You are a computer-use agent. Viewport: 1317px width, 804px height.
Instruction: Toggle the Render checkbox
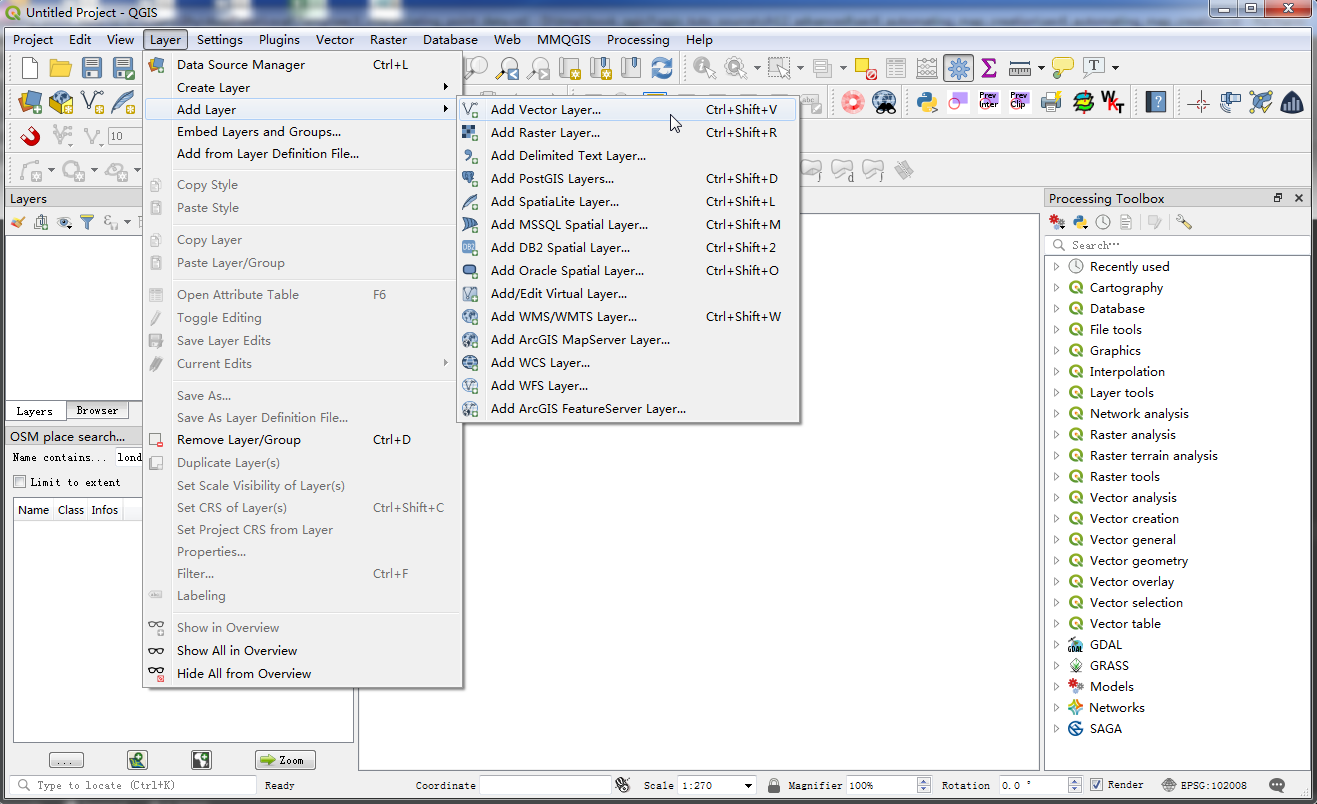coord(1097,785)
